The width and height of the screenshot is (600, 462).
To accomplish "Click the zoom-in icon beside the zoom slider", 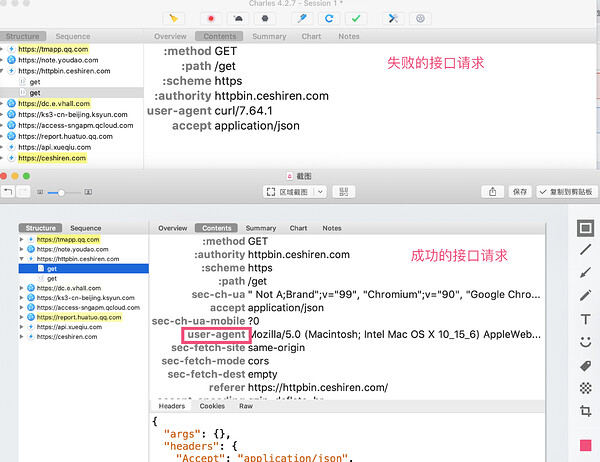I will click(88, 192).
